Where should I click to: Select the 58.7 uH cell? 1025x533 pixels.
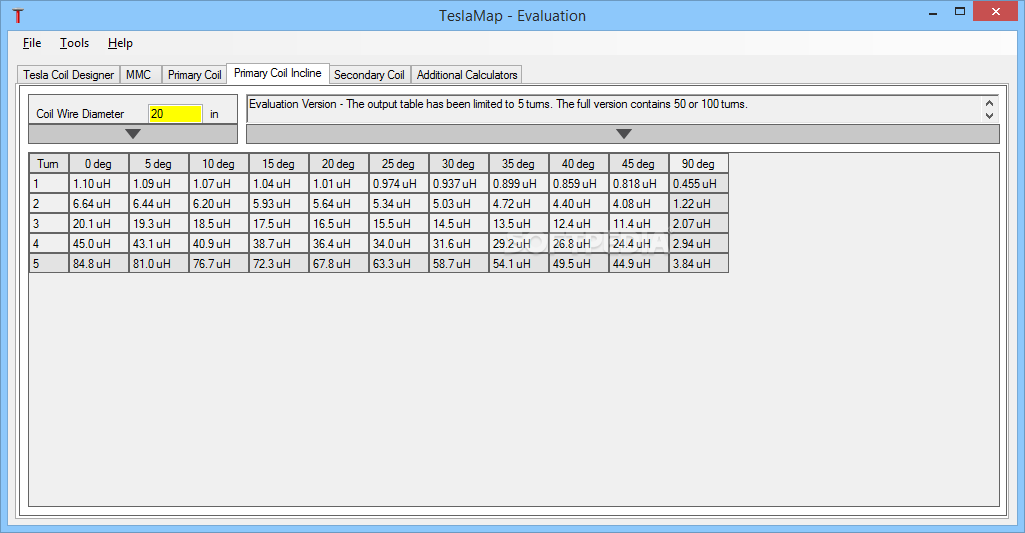coord(459,264)
